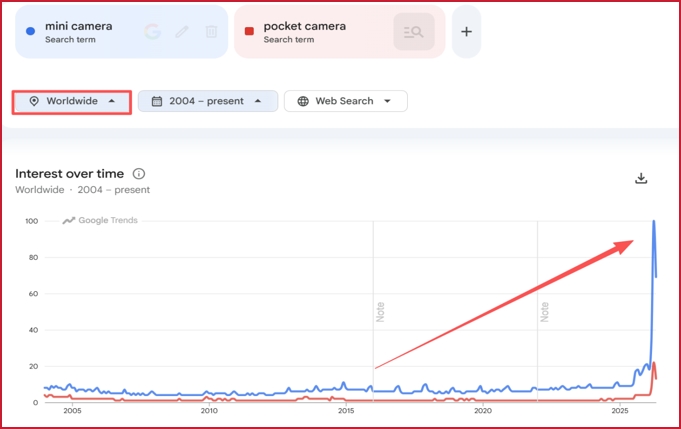Viewport: 681px width, 429px height.
Task: Download the Interest over time chart data
Action: pos(641,178)
